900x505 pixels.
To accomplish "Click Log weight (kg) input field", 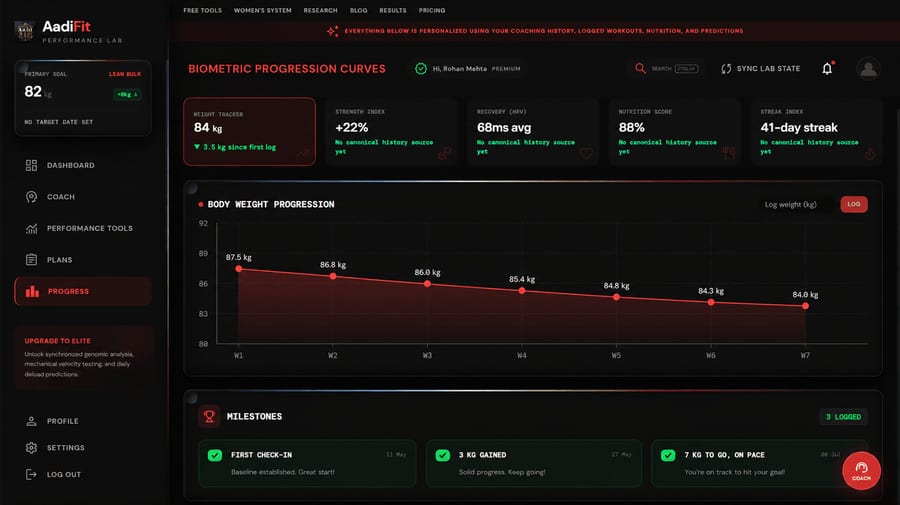I will (795, 204).
